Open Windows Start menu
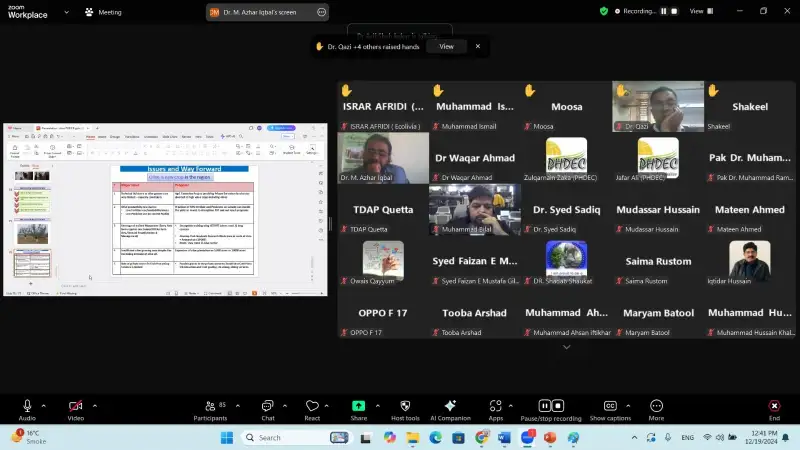The image size is (800, 450). pyautogui.click(x=227, y=437)
